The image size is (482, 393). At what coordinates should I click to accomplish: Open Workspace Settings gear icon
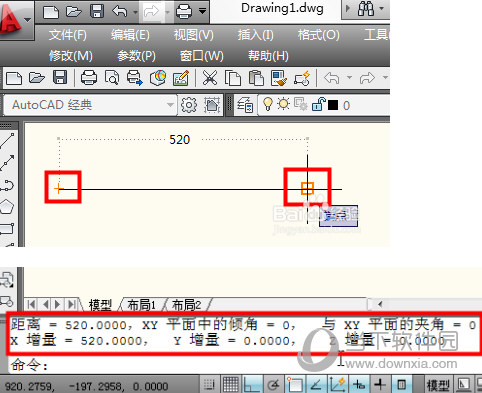(x=189, y=105)
